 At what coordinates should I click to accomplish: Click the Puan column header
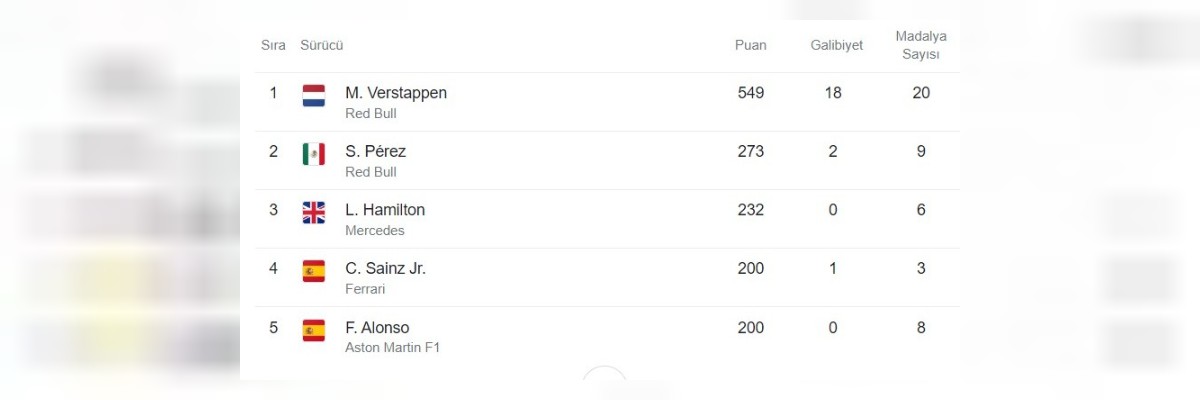pos(750,45)
